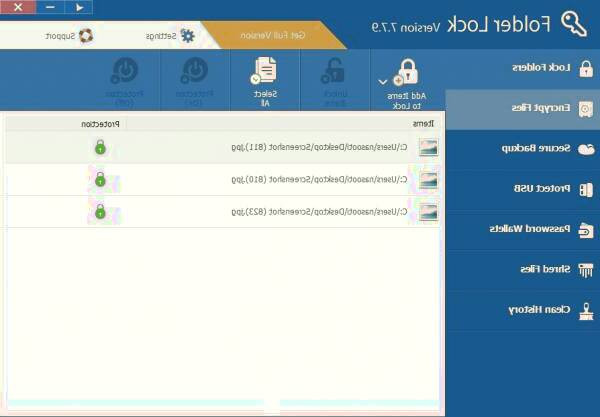Image resolution: width=600 pixels, height=417 pixels.
Task: Open the Get Full Version tab
Action: click(273, 35)
